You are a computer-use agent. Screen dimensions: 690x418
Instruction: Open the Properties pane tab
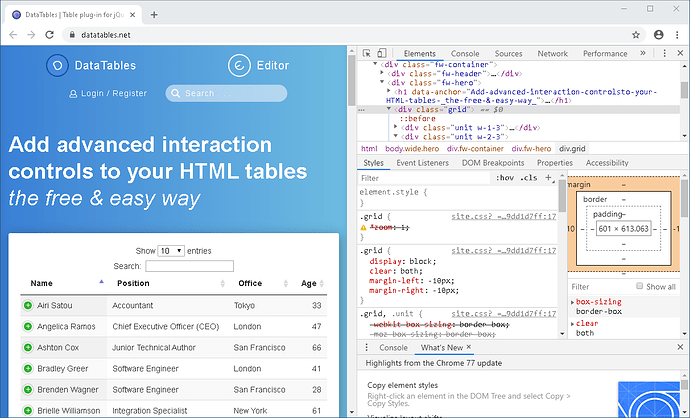point(554,163)
